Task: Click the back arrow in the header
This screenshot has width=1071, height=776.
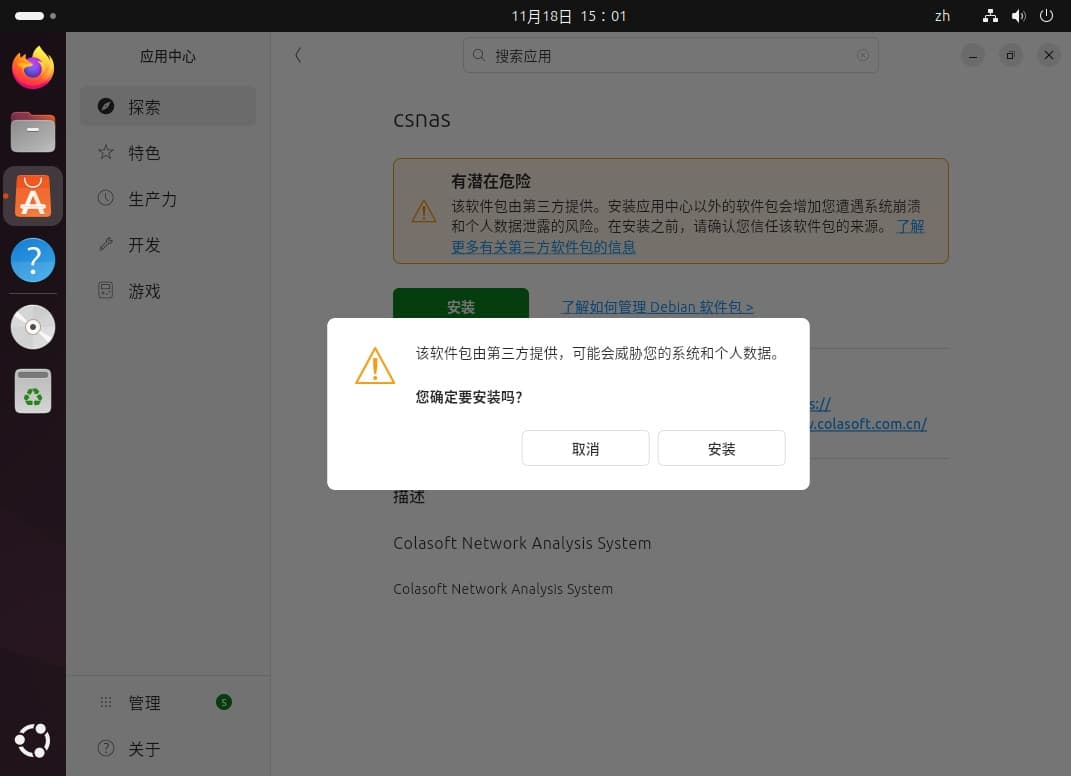Action: 298,56
